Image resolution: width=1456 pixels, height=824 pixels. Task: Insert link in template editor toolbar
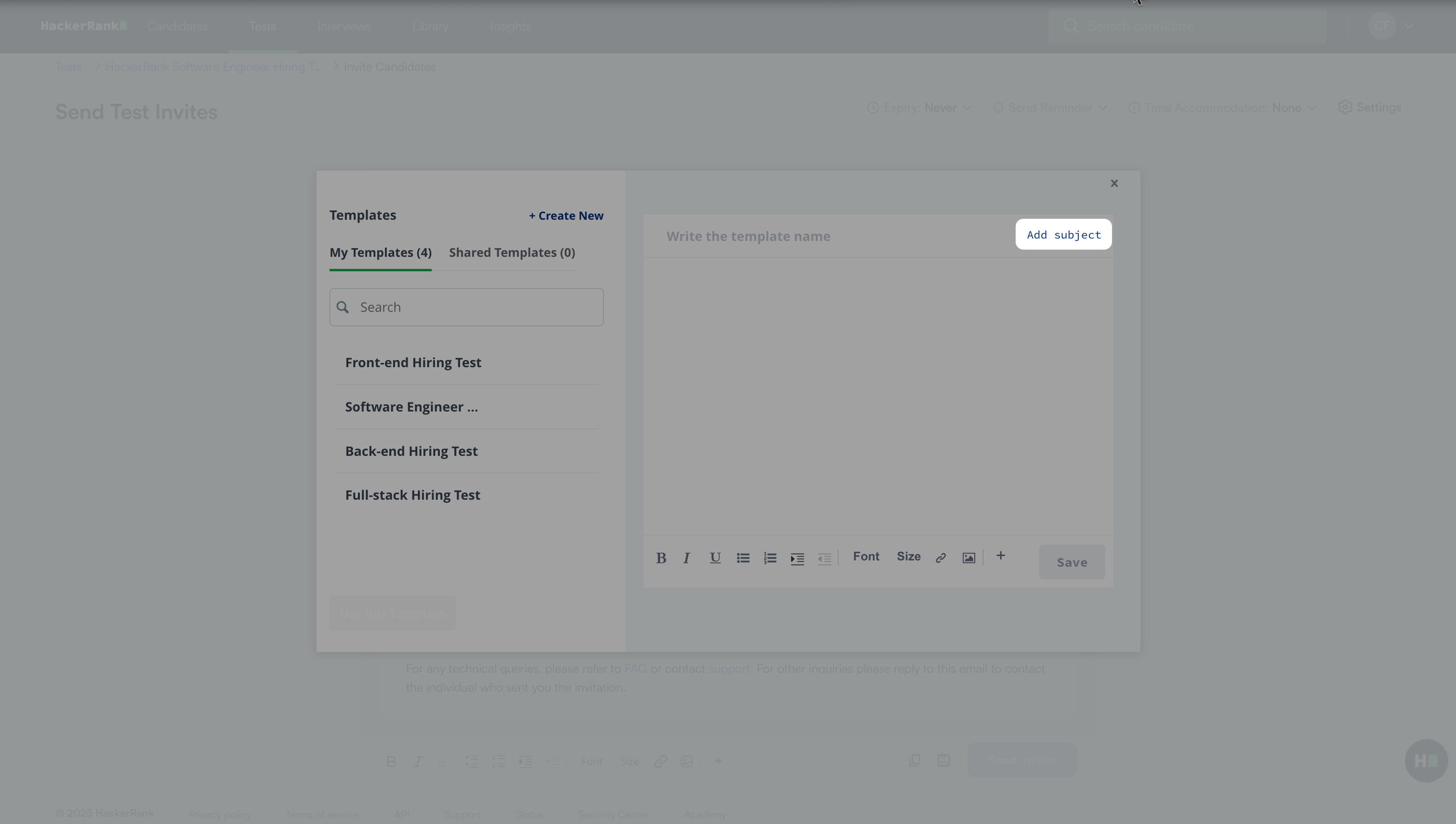click(940, 558)
